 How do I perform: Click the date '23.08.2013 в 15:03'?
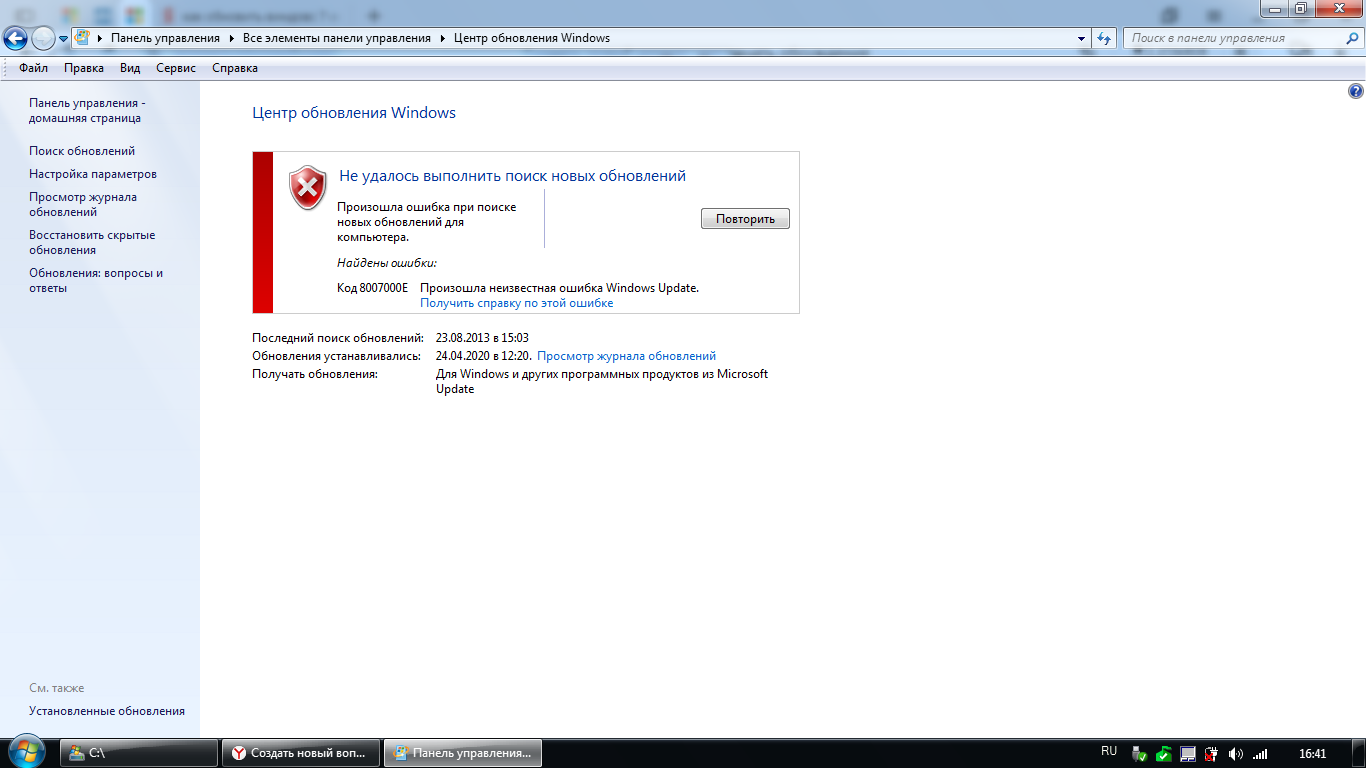coord(482,338)
